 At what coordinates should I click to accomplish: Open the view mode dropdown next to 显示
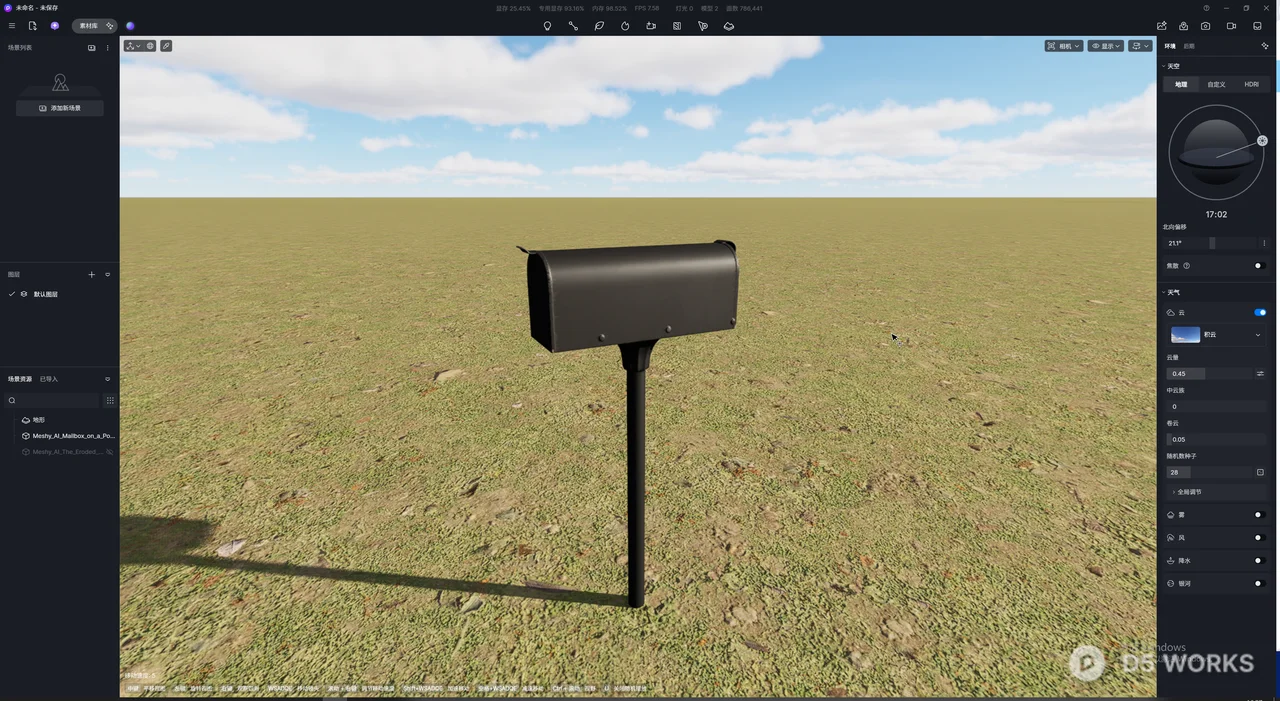click(1140, 46)
